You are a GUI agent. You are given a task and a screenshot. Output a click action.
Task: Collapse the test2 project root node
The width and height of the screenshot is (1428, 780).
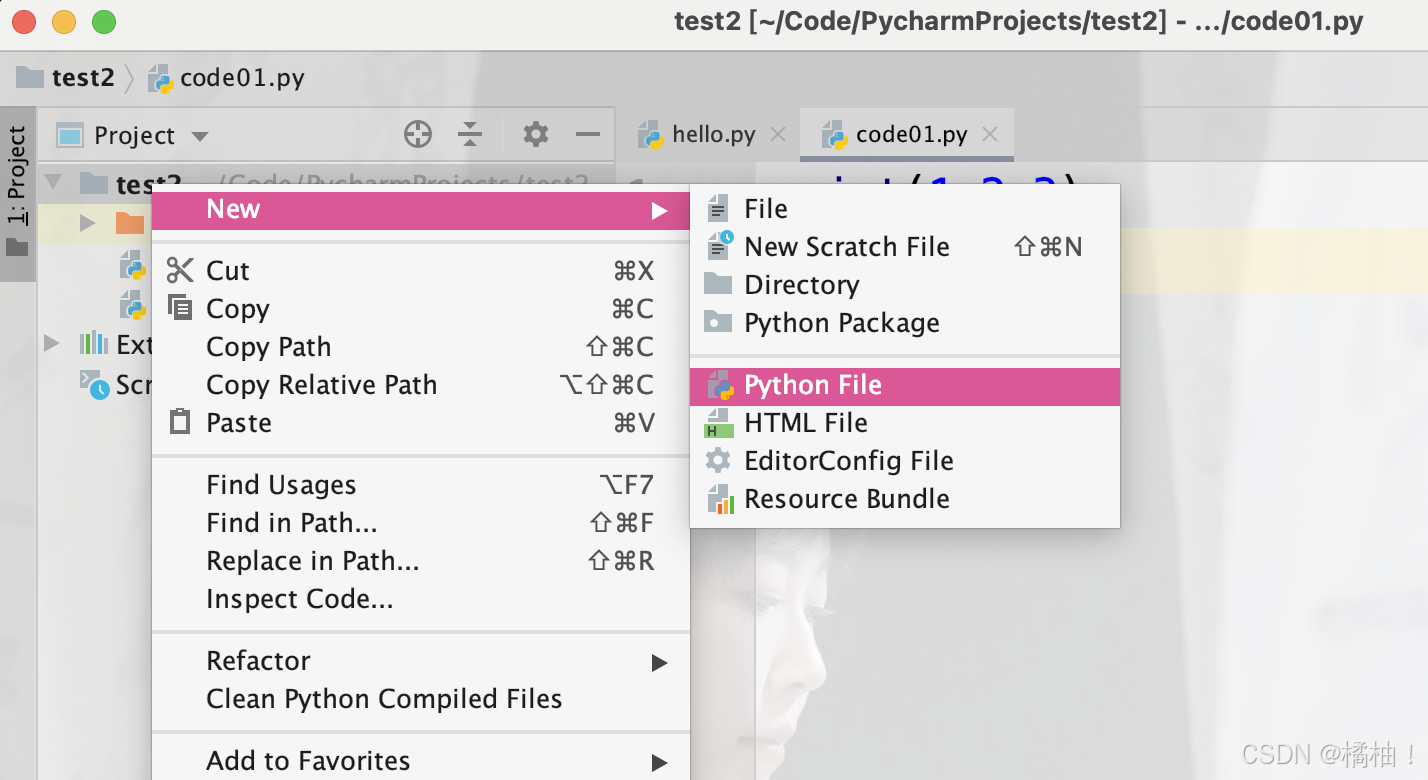coord(53,183)
